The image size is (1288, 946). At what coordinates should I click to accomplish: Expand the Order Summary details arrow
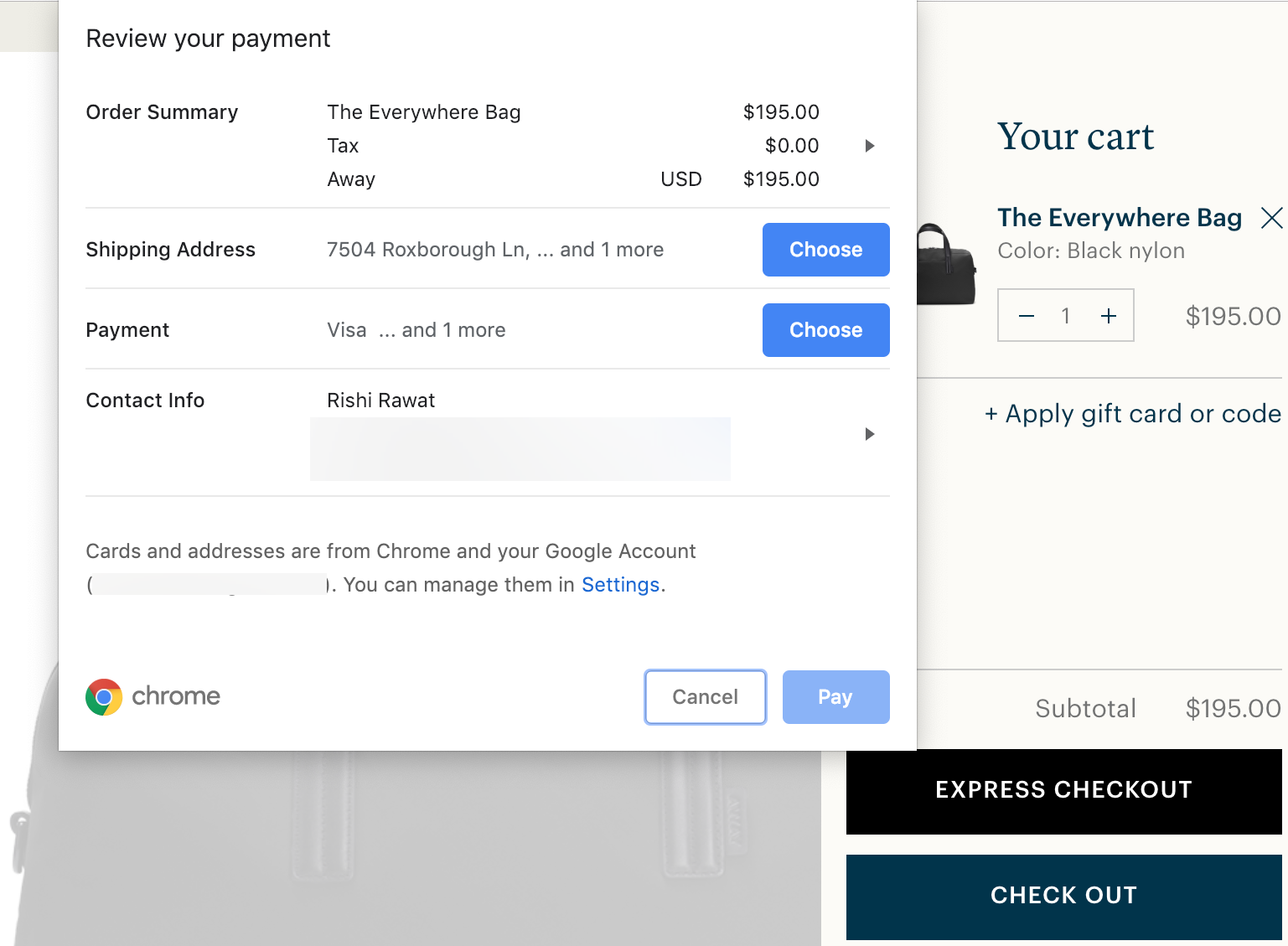(870, 146)
